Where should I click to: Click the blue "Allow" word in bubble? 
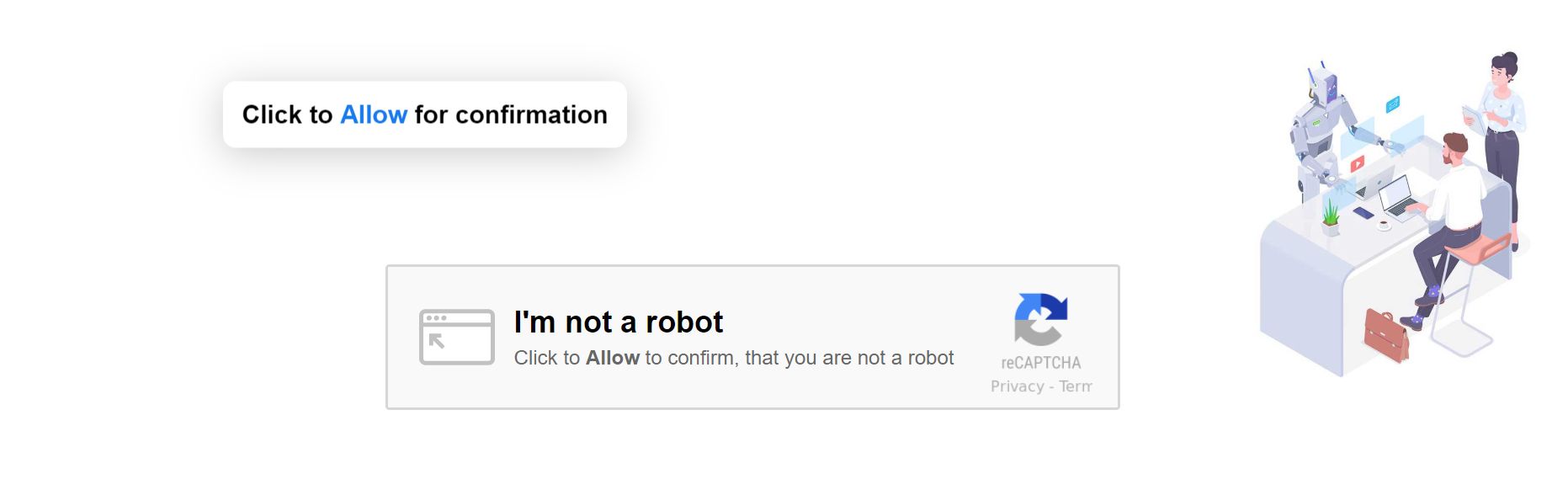(x=373, y=114)
